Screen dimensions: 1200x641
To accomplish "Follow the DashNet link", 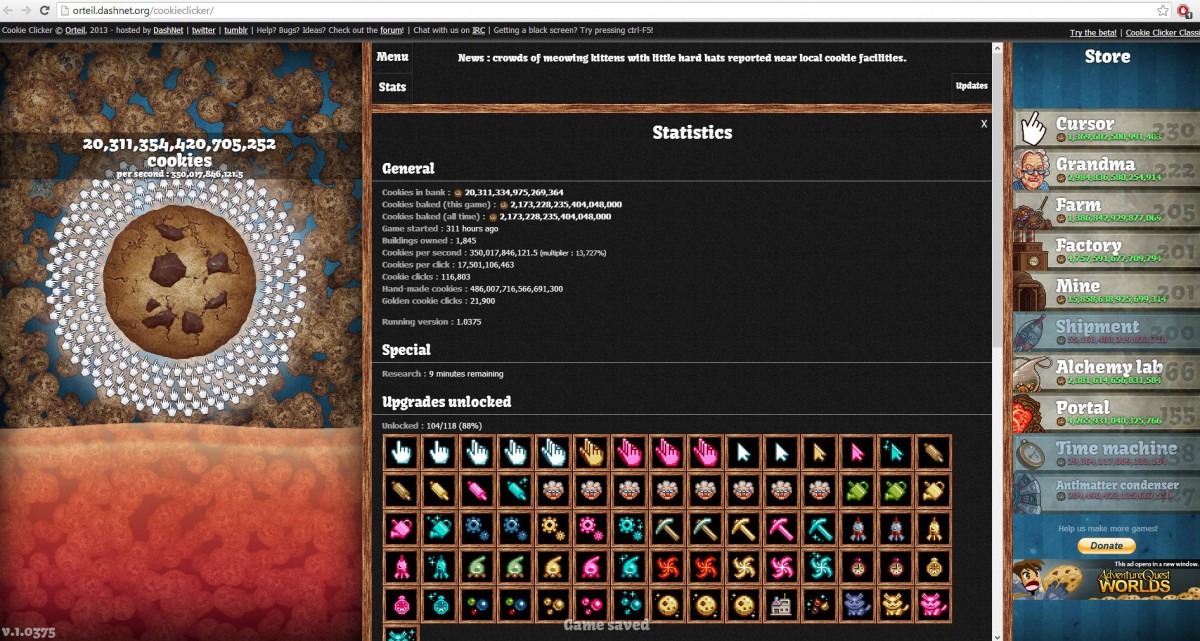I will click(x=168, y=31).
